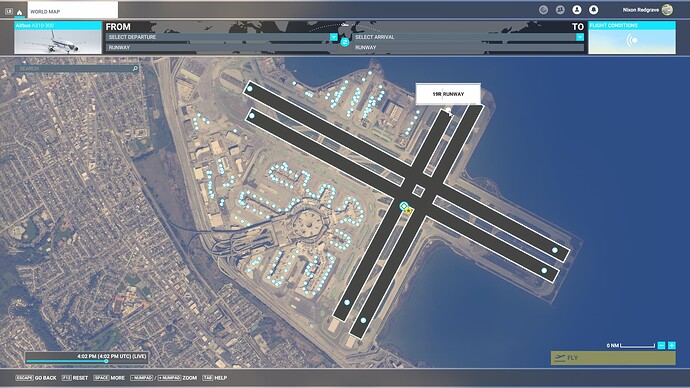Open the player profile icon
Viewport: 690px width, 388px height.
coord(577,10)
